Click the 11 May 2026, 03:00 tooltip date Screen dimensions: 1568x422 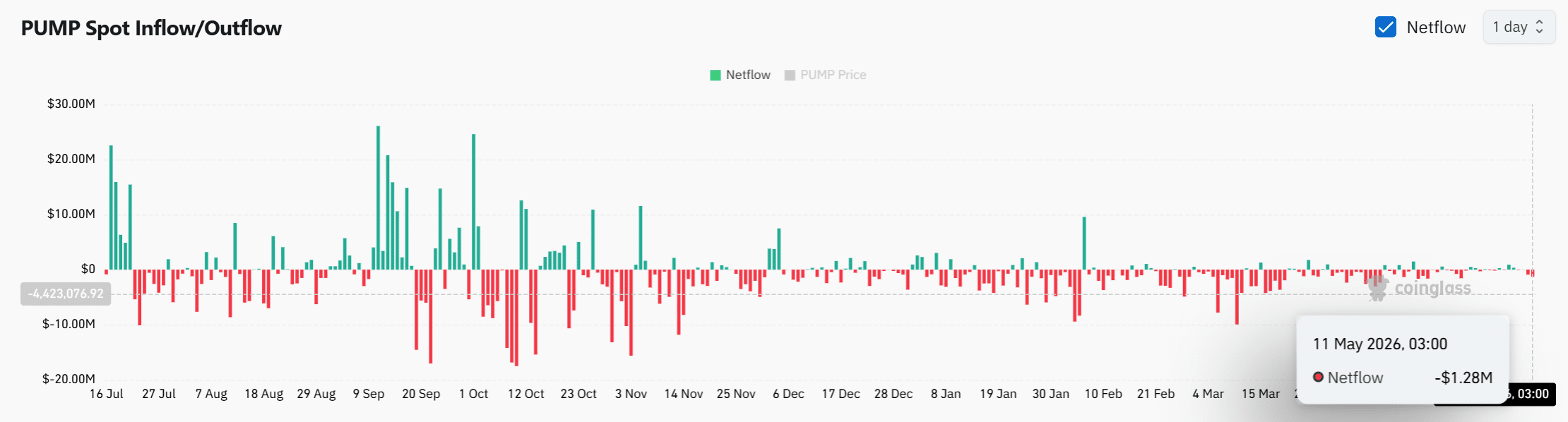1380,344
